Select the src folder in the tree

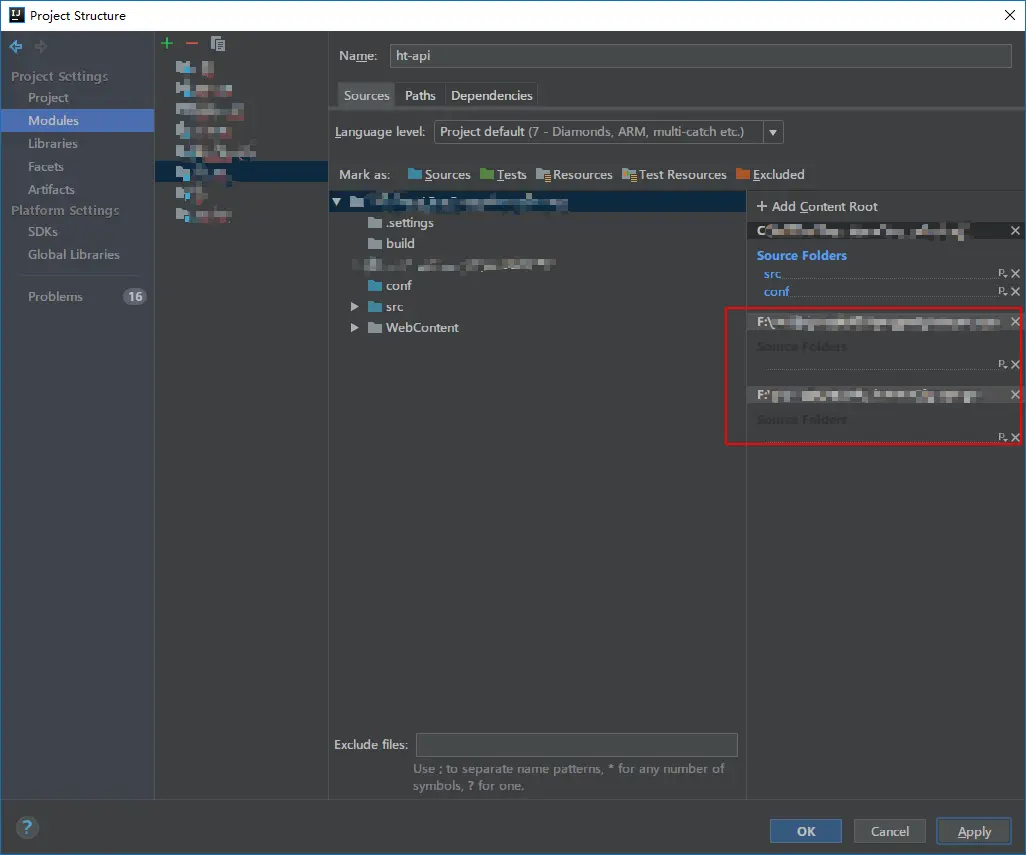pos(386,307)
